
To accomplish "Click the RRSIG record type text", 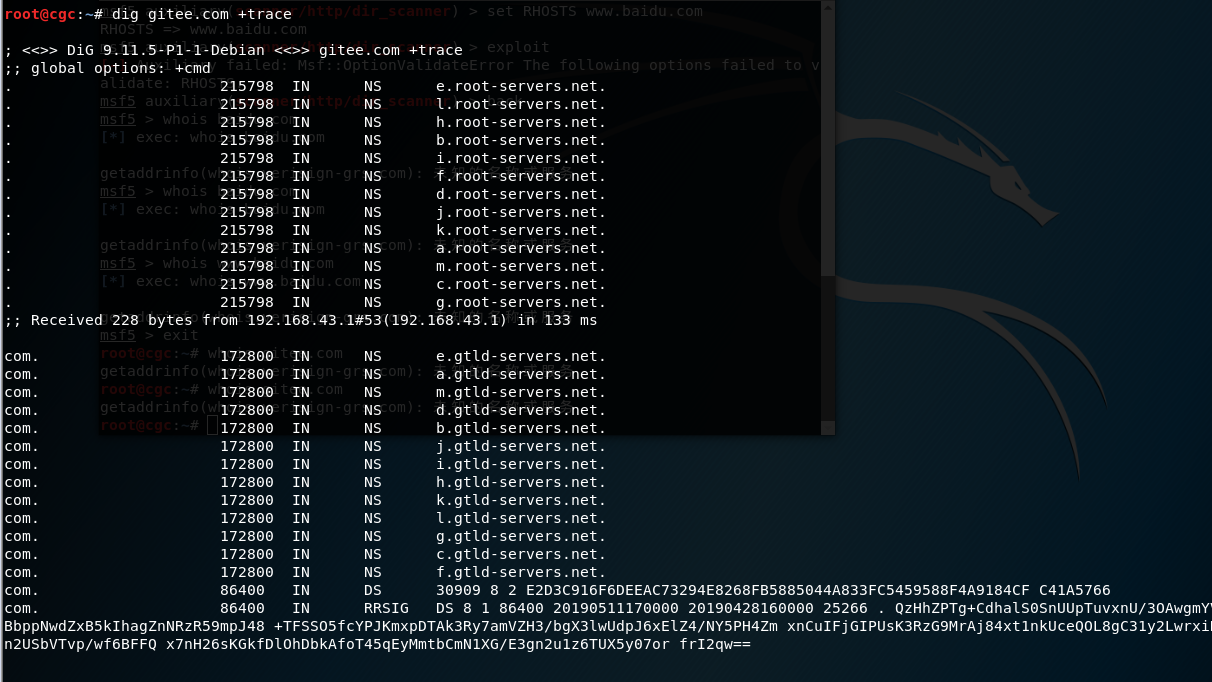I will 386,608.
